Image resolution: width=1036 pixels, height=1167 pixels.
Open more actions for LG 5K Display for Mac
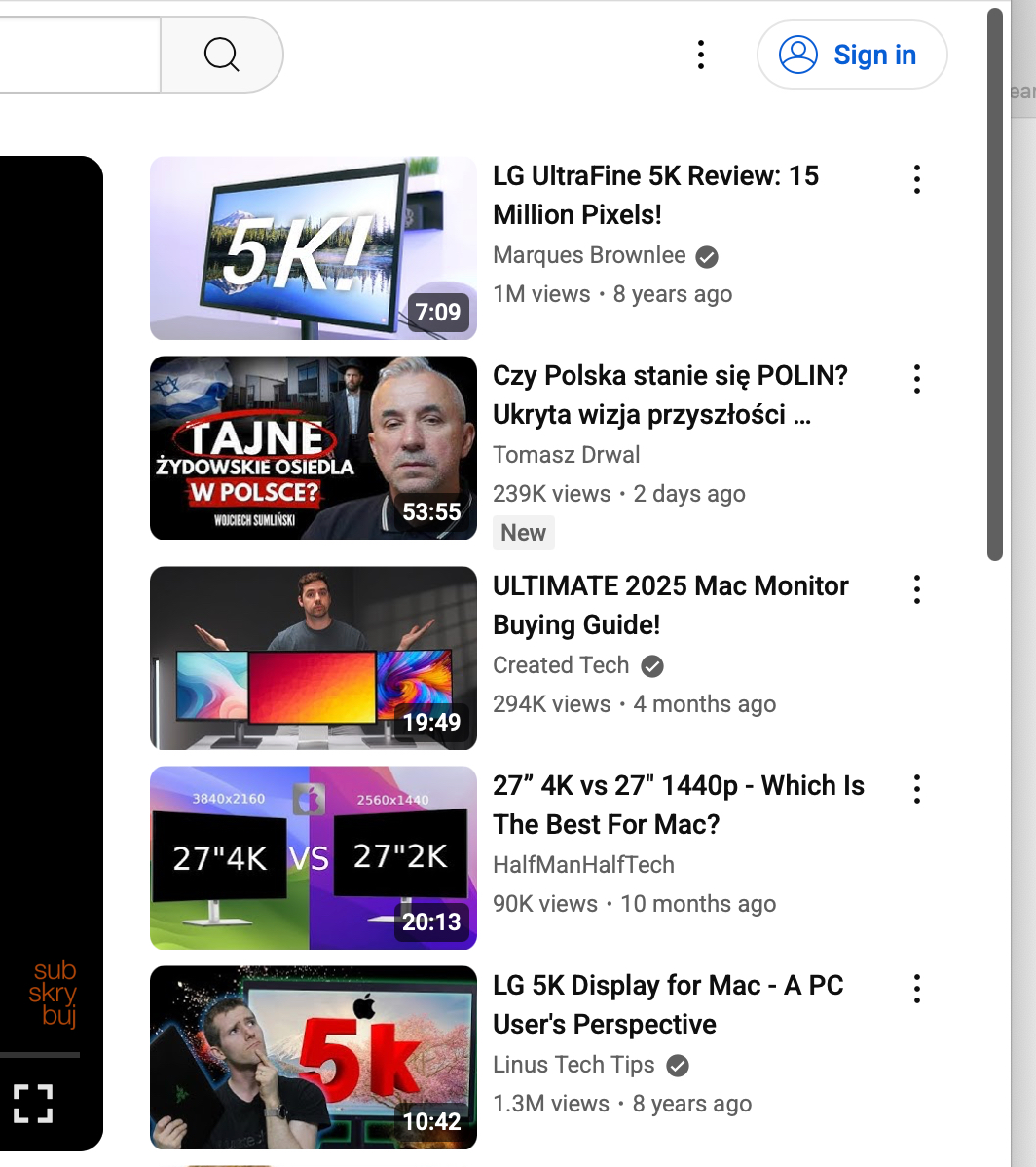click(916, 989)
